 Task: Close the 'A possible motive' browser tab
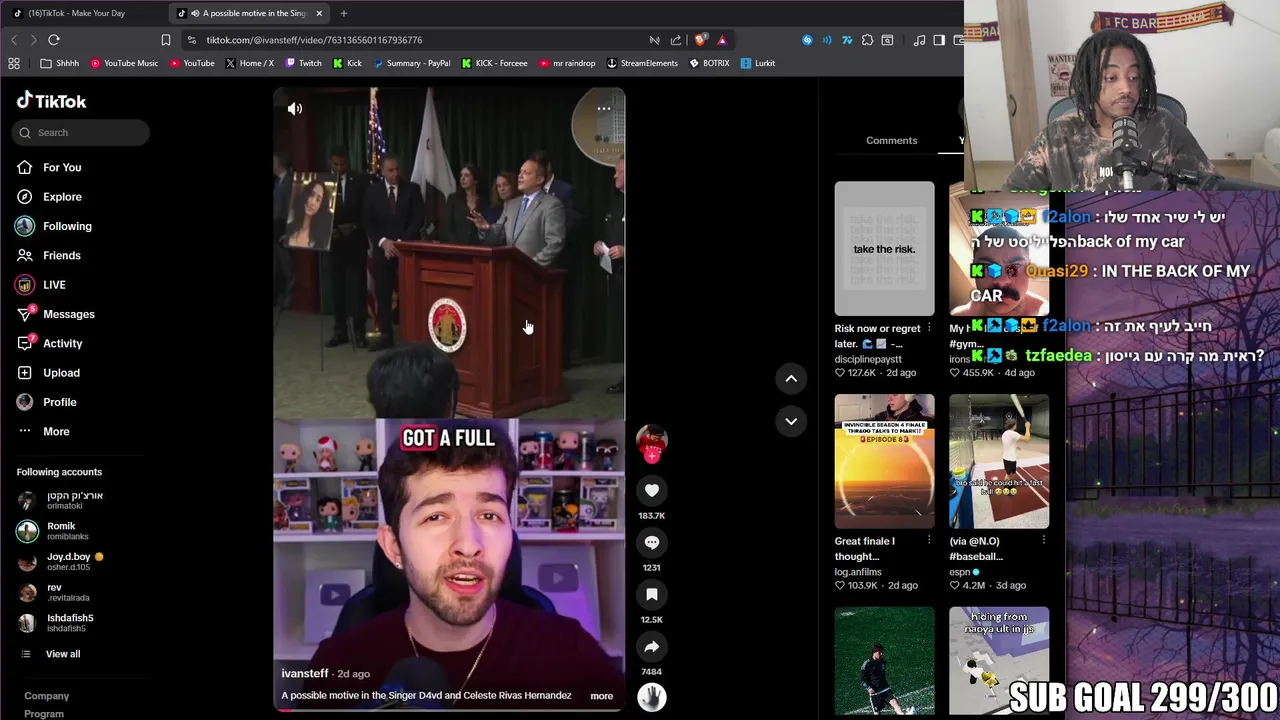319,13
